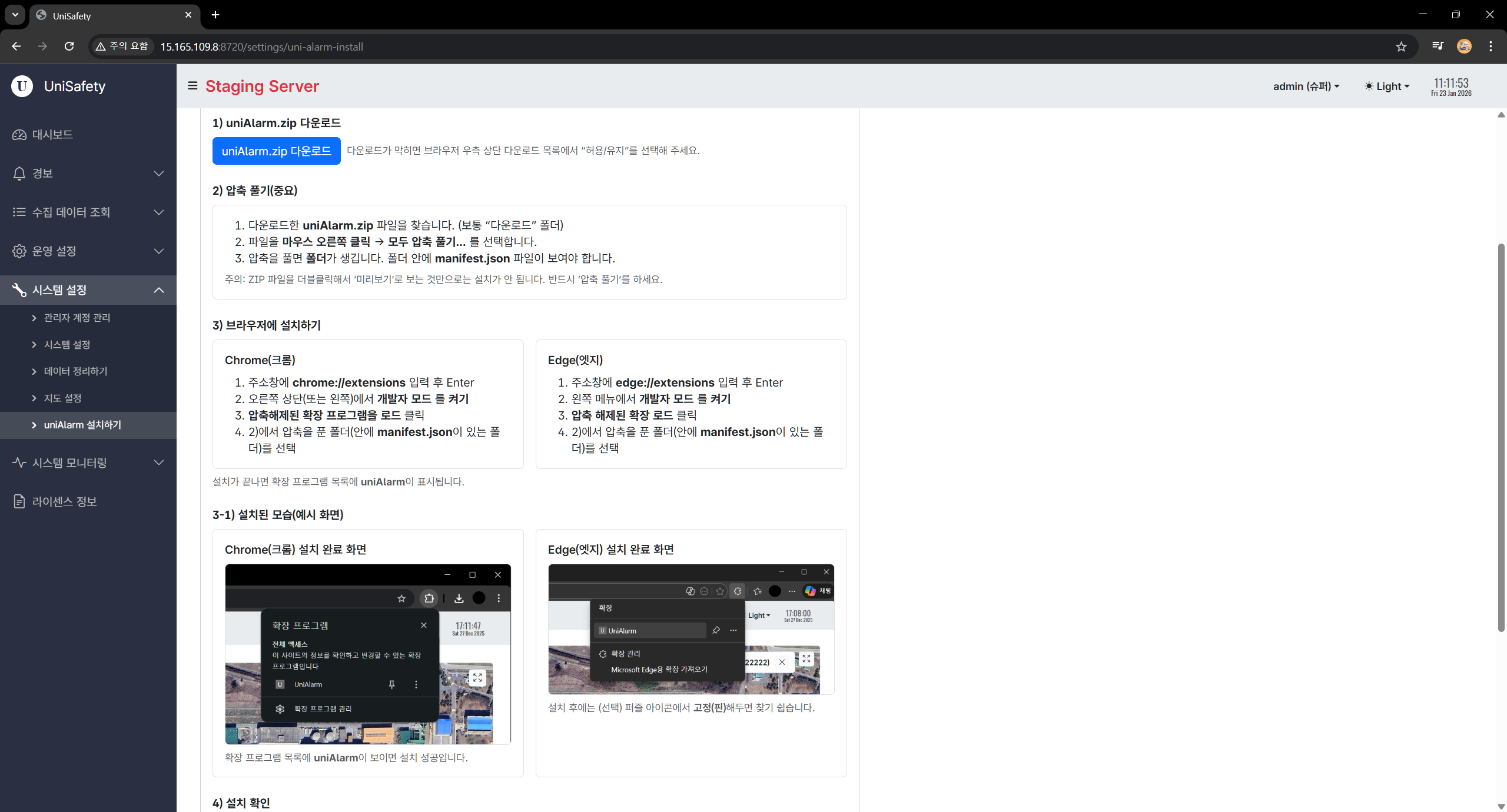1507x812 pixels.
Task: Open the admin (슈퍼) user dropdown
Action: pos(1306,86)
